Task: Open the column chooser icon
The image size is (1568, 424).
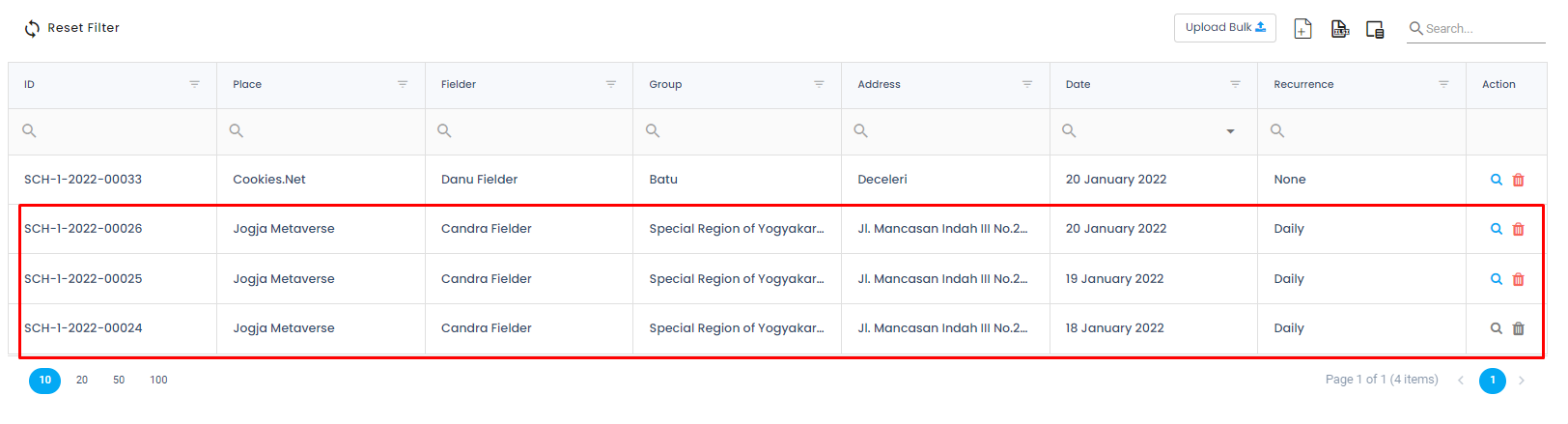Action: [x=1375, y=29]
